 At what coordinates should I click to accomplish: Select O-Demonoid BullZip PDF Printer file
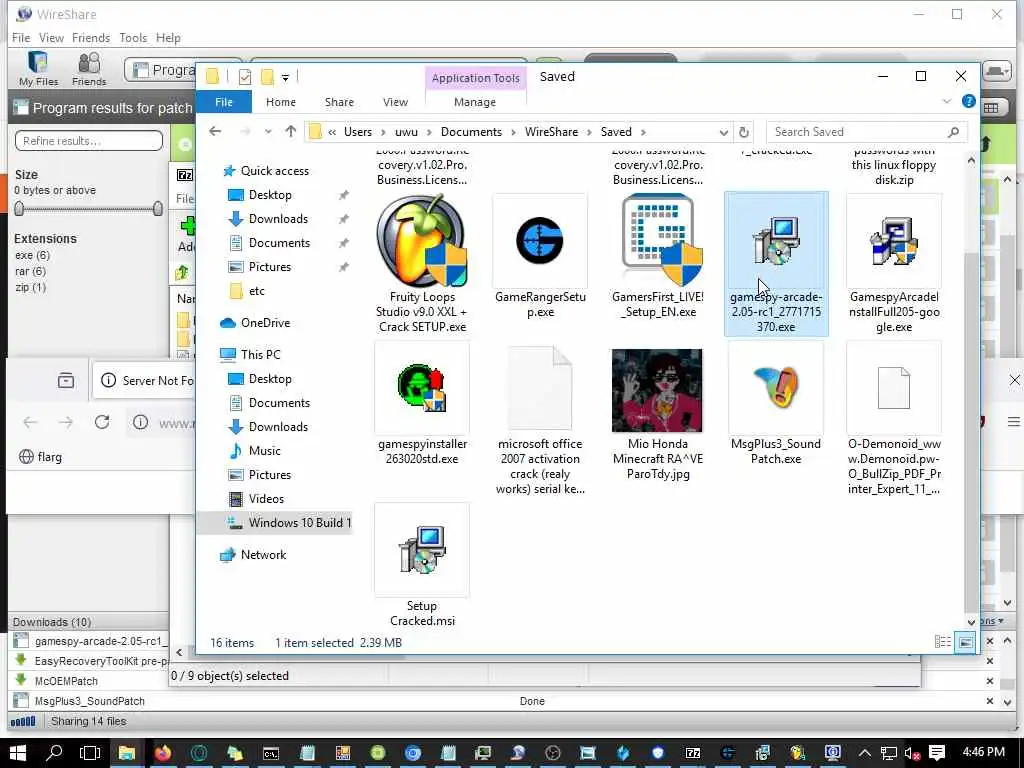point(894,419)
